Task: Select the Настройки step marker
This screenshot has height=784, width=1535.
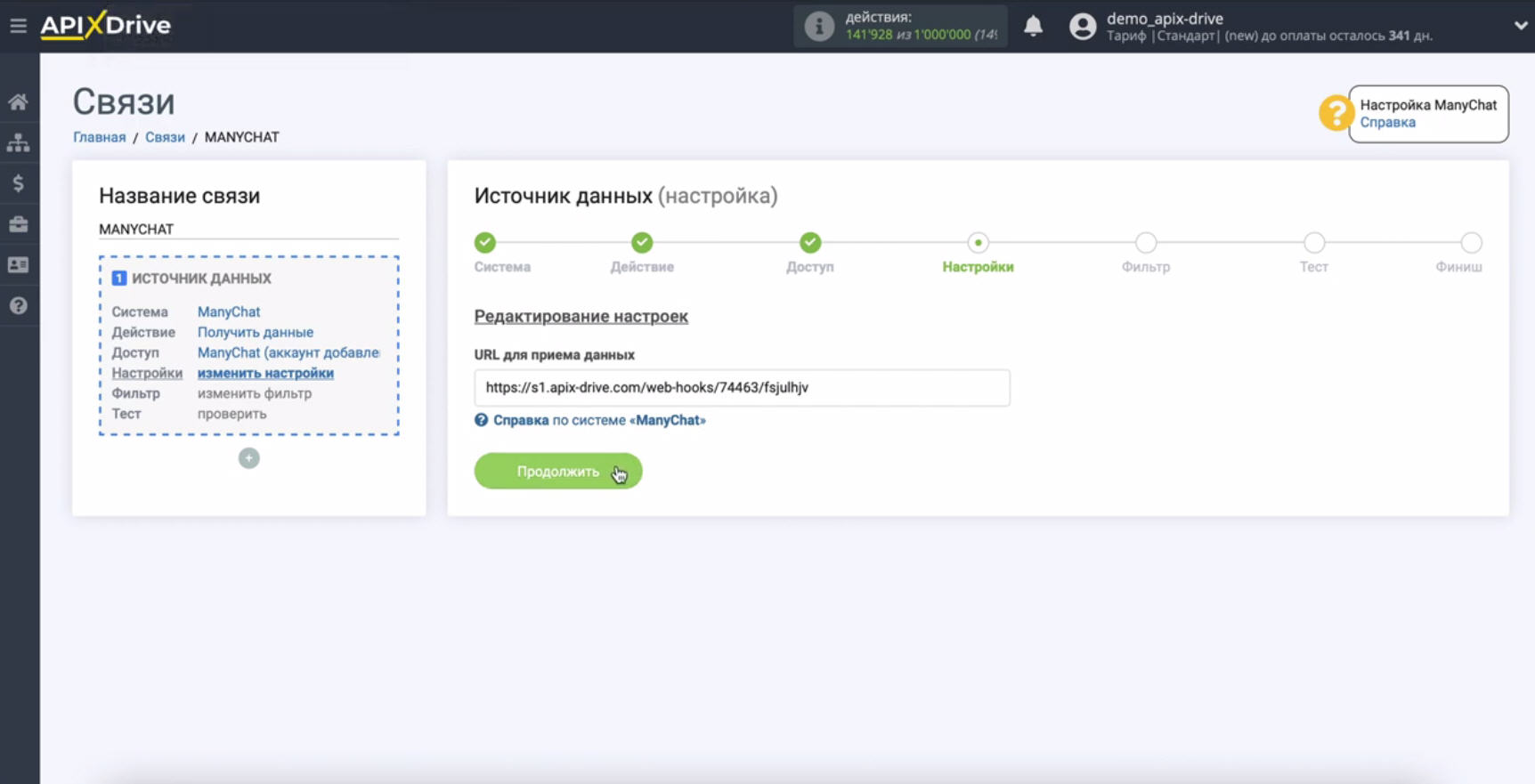Action: pos(978,242)
